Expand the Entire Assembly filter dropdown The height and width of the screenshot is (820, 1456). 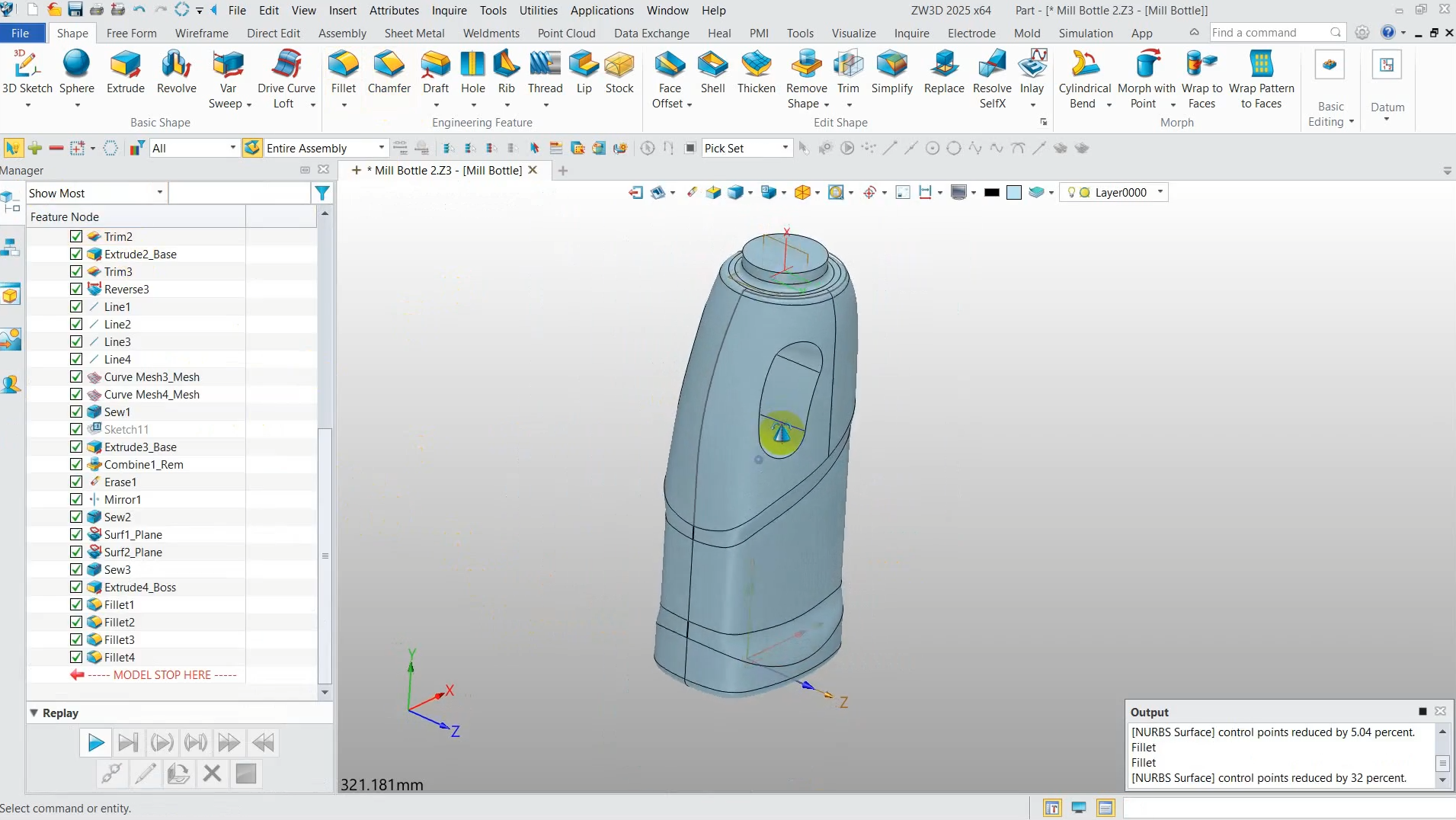point(381,148)
